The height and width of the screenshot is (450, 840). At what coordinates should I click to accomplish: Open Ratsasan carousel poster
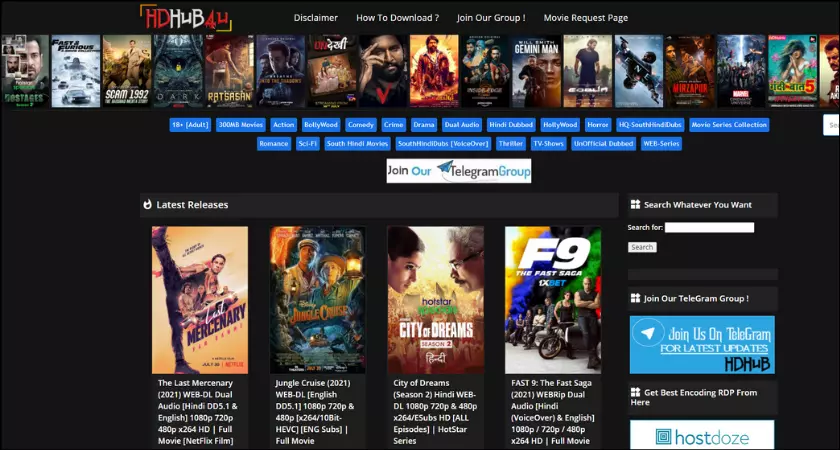tap(229, 71)
